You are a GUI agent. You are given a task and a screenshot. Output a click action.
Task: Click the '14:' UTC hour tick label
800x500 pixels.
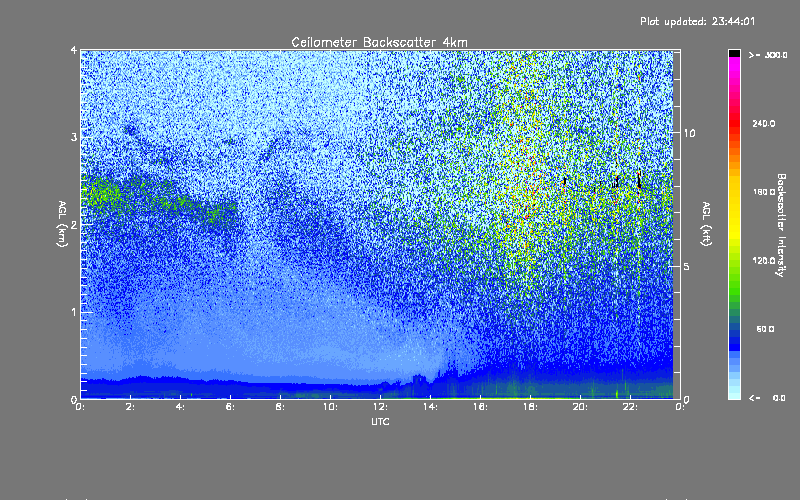[x=430, y=407]
